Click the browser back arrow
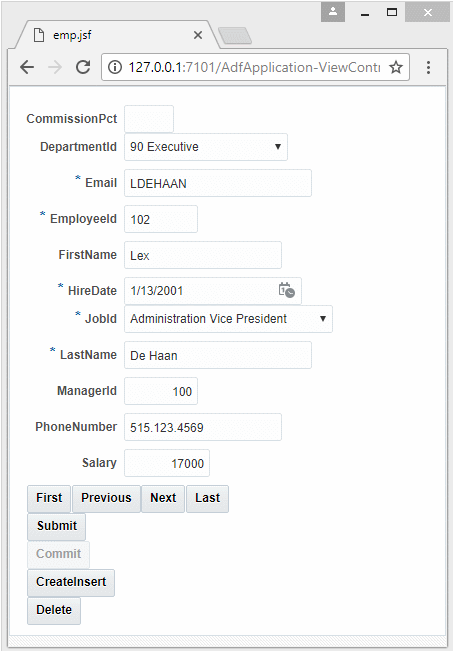Screen dimensions: 453x651 (27, 67)
